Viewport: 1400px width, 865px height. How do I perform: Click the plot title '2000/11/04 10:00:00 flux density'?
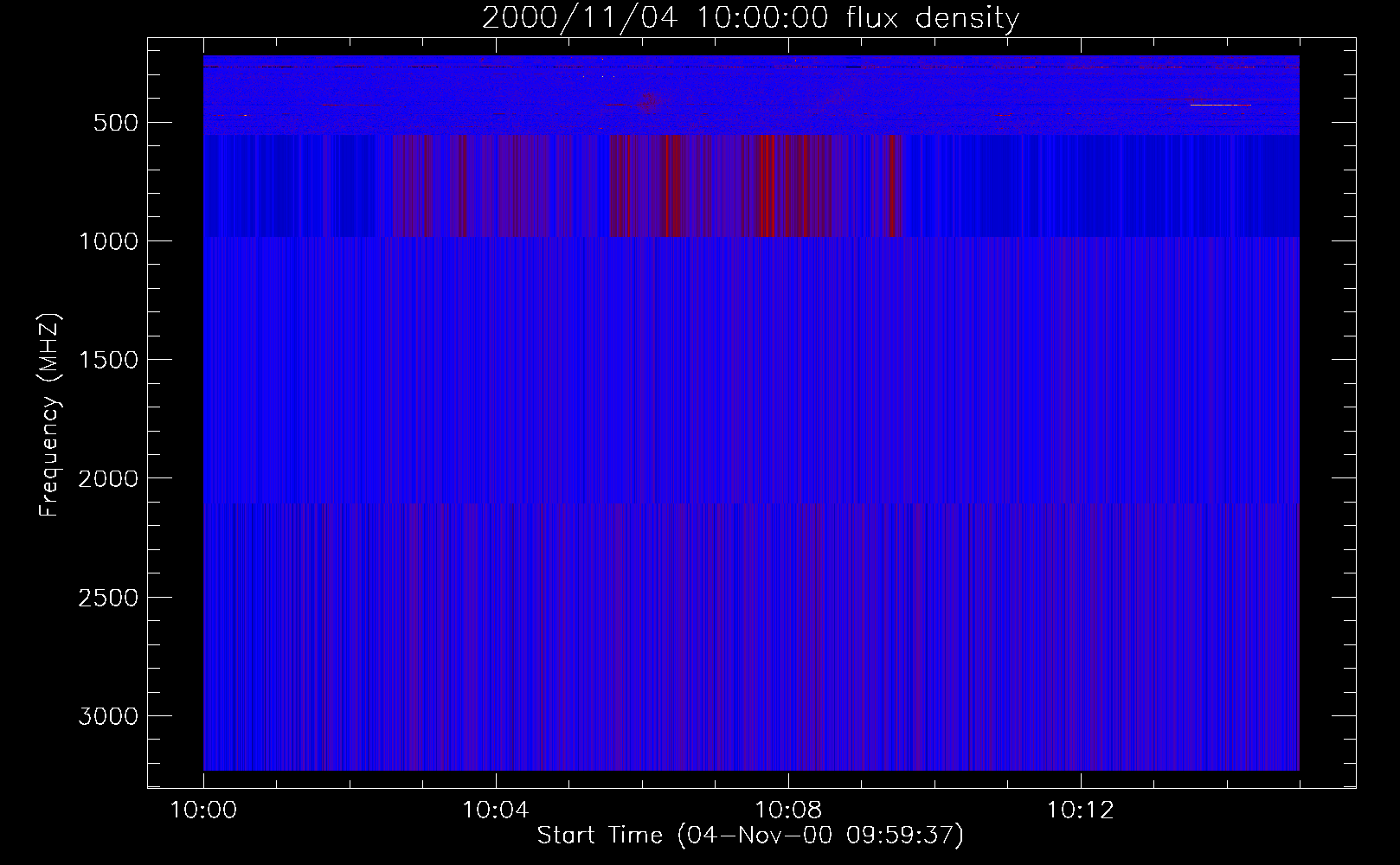point(750,18)
